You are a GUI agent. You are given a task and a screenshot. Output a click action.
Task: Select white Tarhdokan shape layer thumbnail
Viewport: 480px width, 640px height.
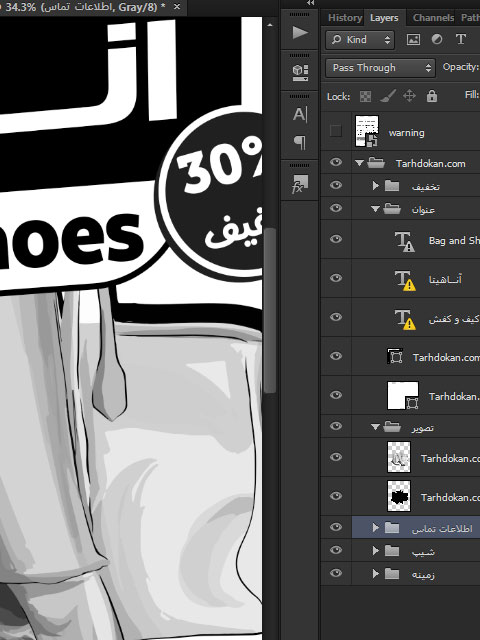coord(402,395)
